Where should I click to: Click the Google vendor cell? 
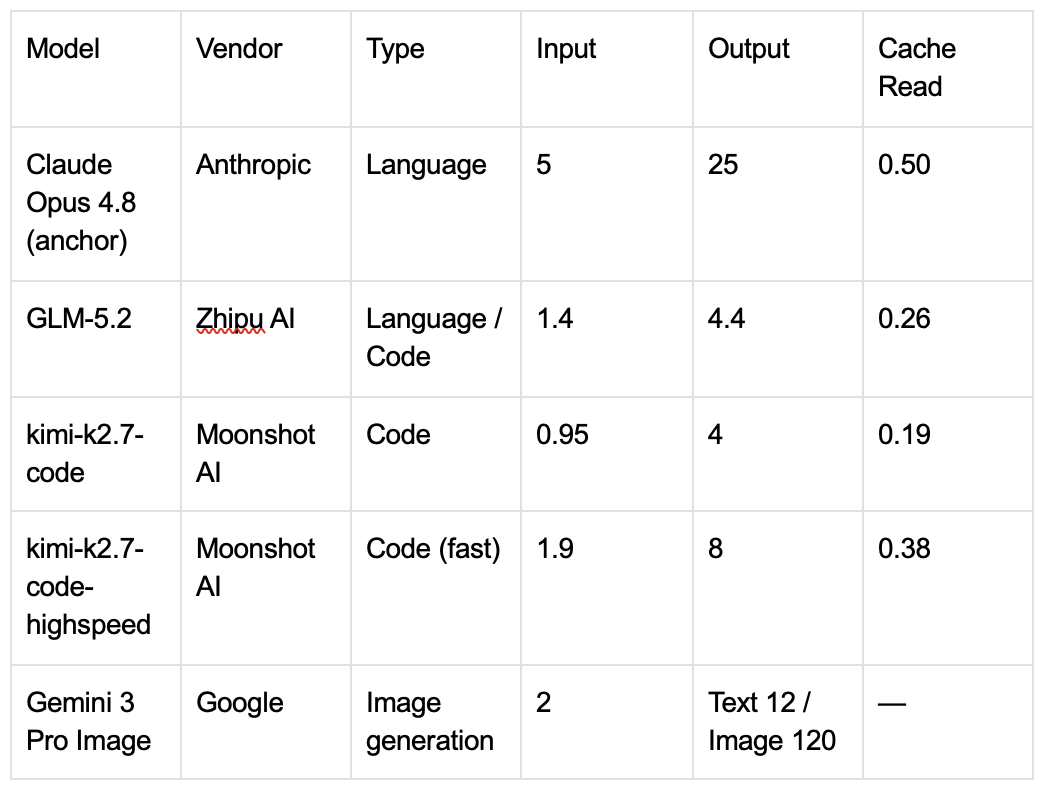coord(266,722)
